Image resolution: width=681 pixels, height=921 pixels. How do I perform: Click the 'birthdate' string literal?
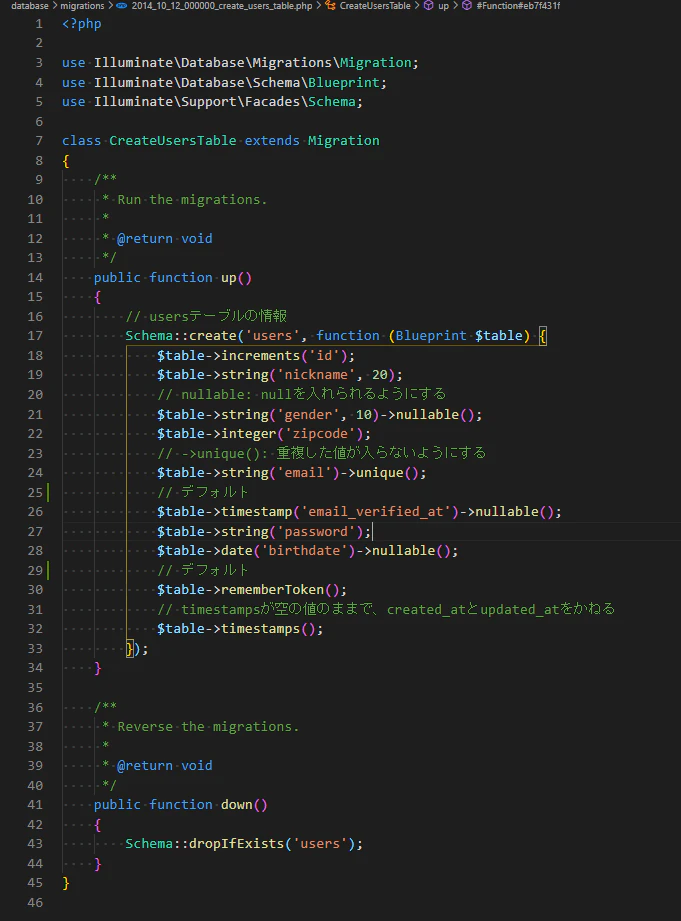(304, 551)
